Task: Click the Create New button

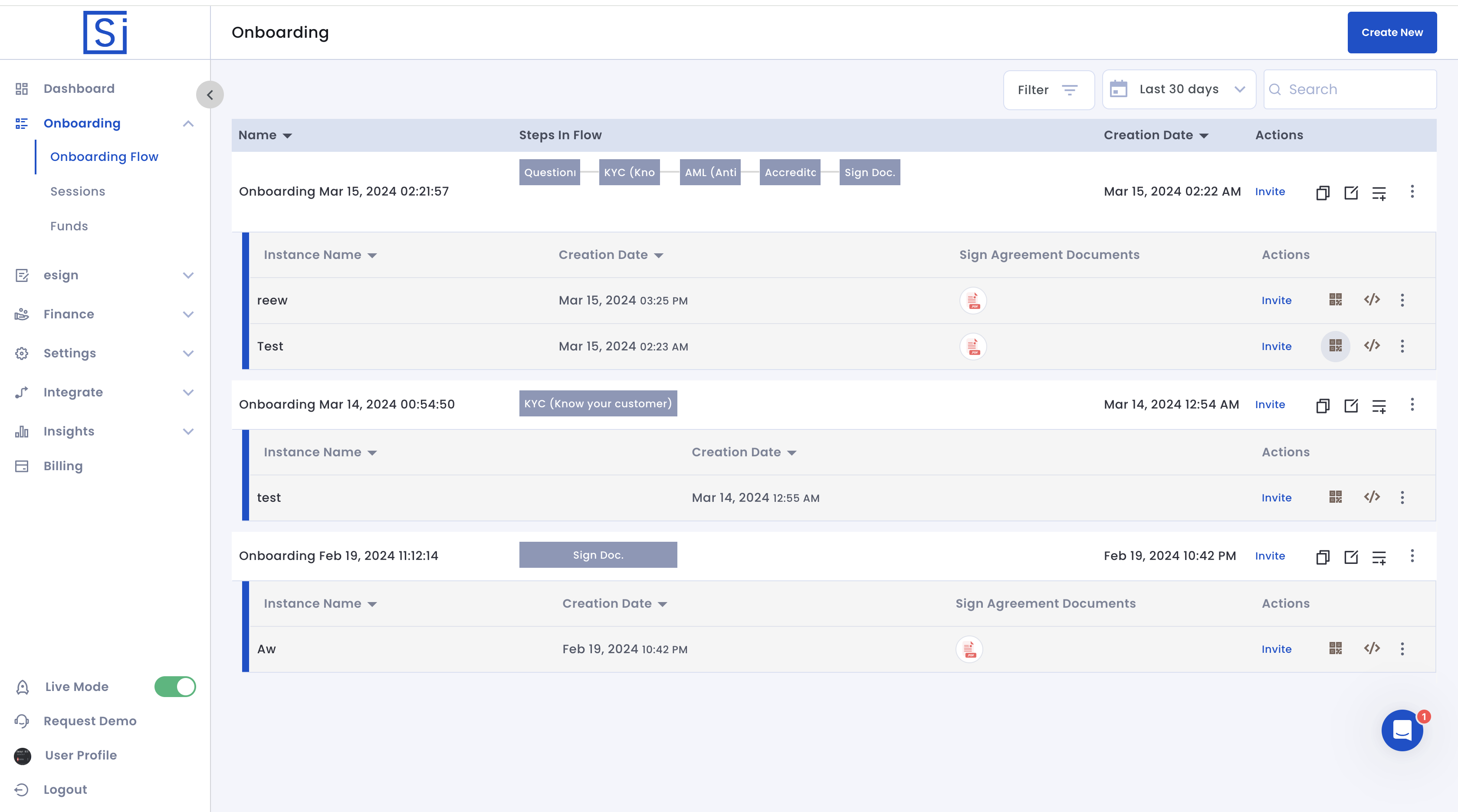Action: point(1392,32)
